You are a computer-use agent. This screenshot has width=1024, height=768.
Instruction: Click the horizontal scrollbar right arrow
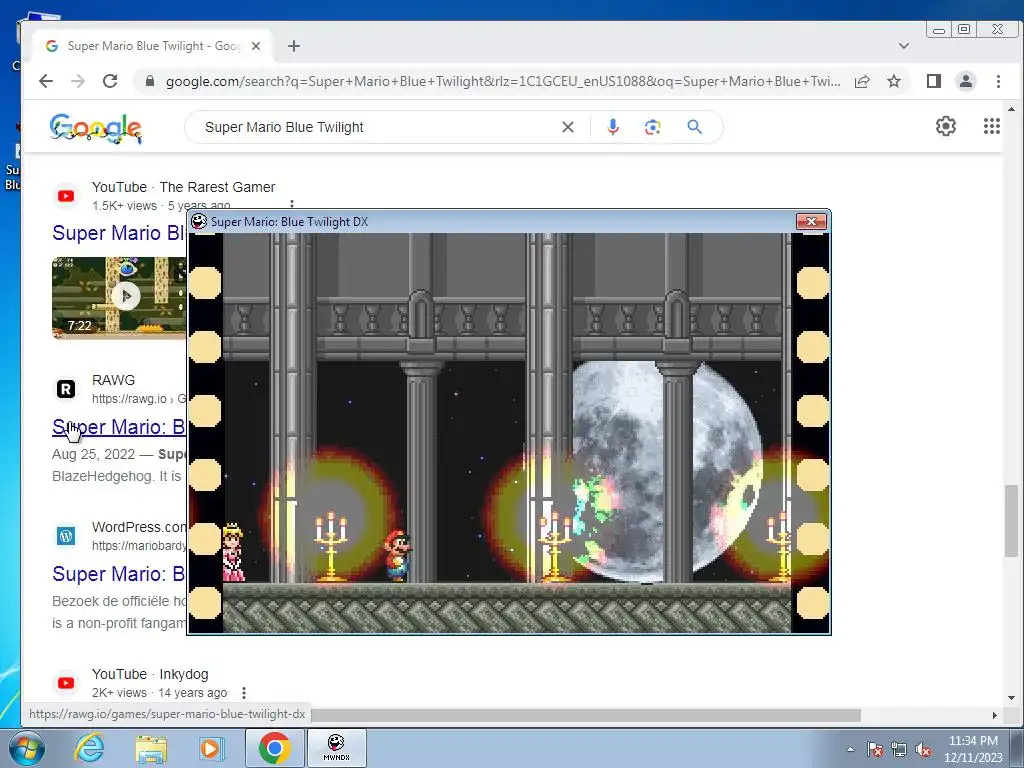point(995,715)
